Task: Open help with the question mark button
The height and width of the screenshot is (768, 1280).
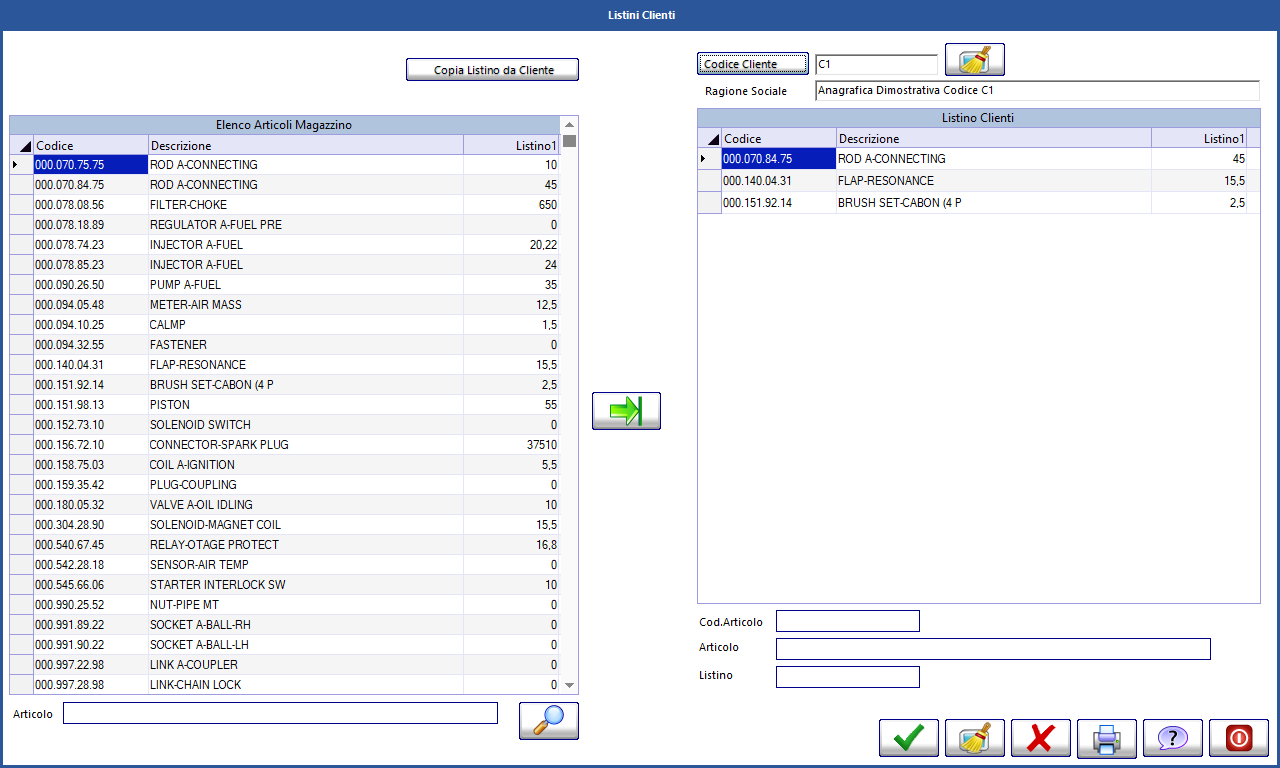Action: [1173, 738]
